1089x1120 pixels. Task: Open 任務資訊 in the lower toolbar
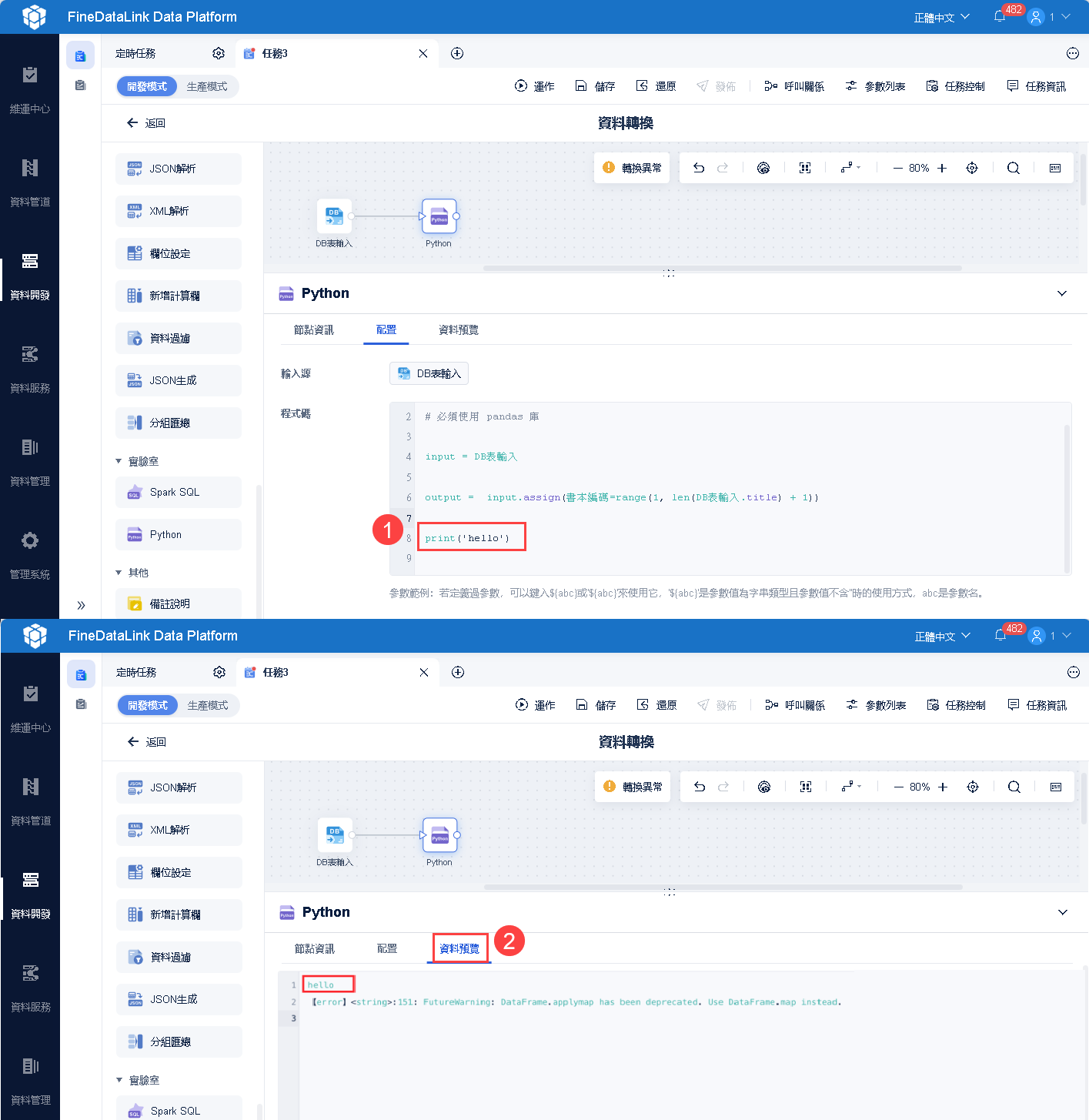pos(1037,705)
